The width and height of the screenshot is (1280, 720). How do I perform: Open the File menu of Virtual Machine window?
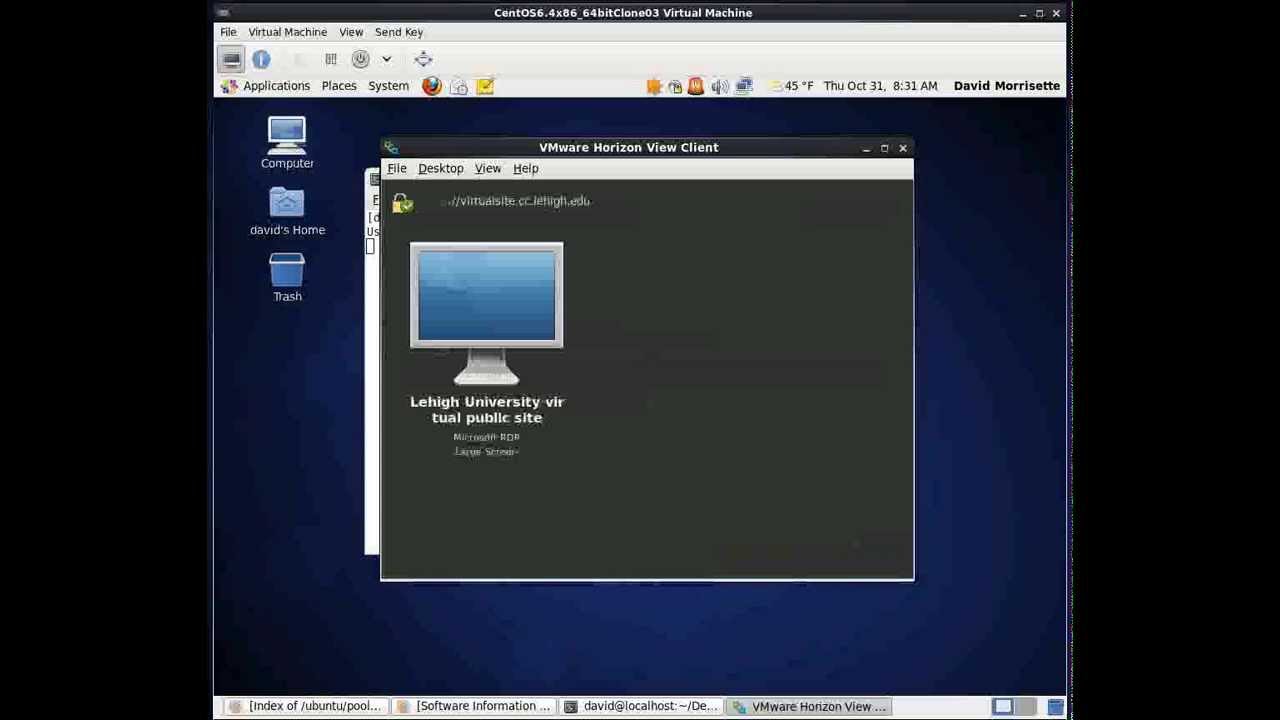coord(228,32)
